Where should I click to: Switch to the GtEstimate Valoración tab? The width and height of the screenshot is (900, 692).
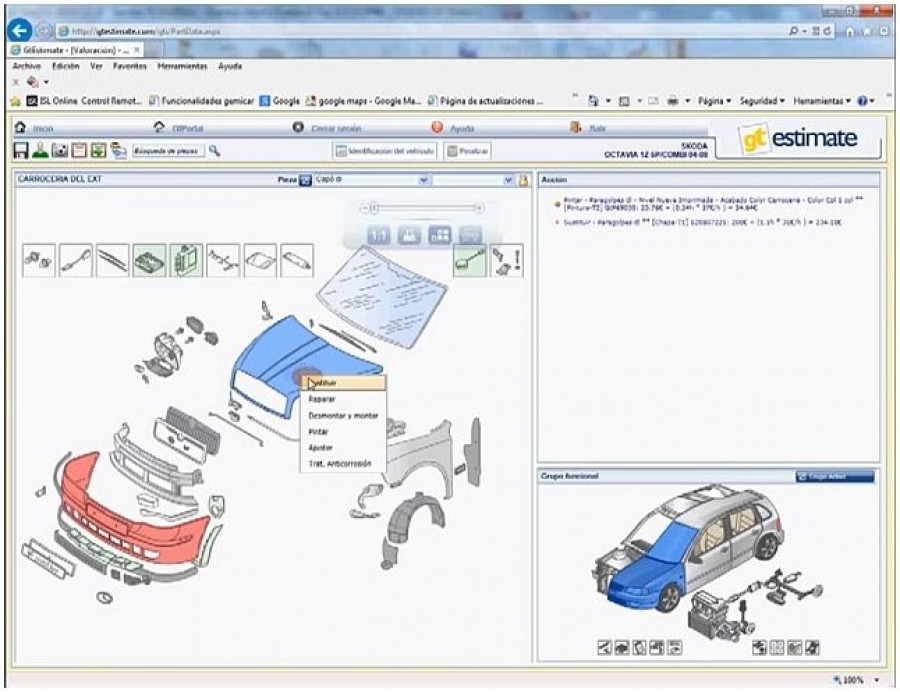[x=76, y=50]
